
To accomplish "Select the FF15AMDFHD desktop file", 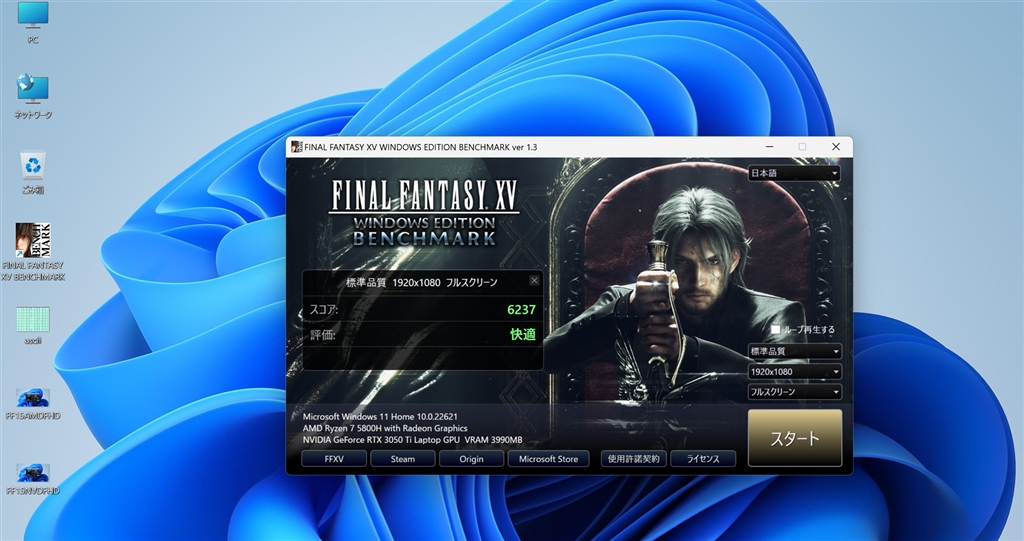I will (33, 404).
